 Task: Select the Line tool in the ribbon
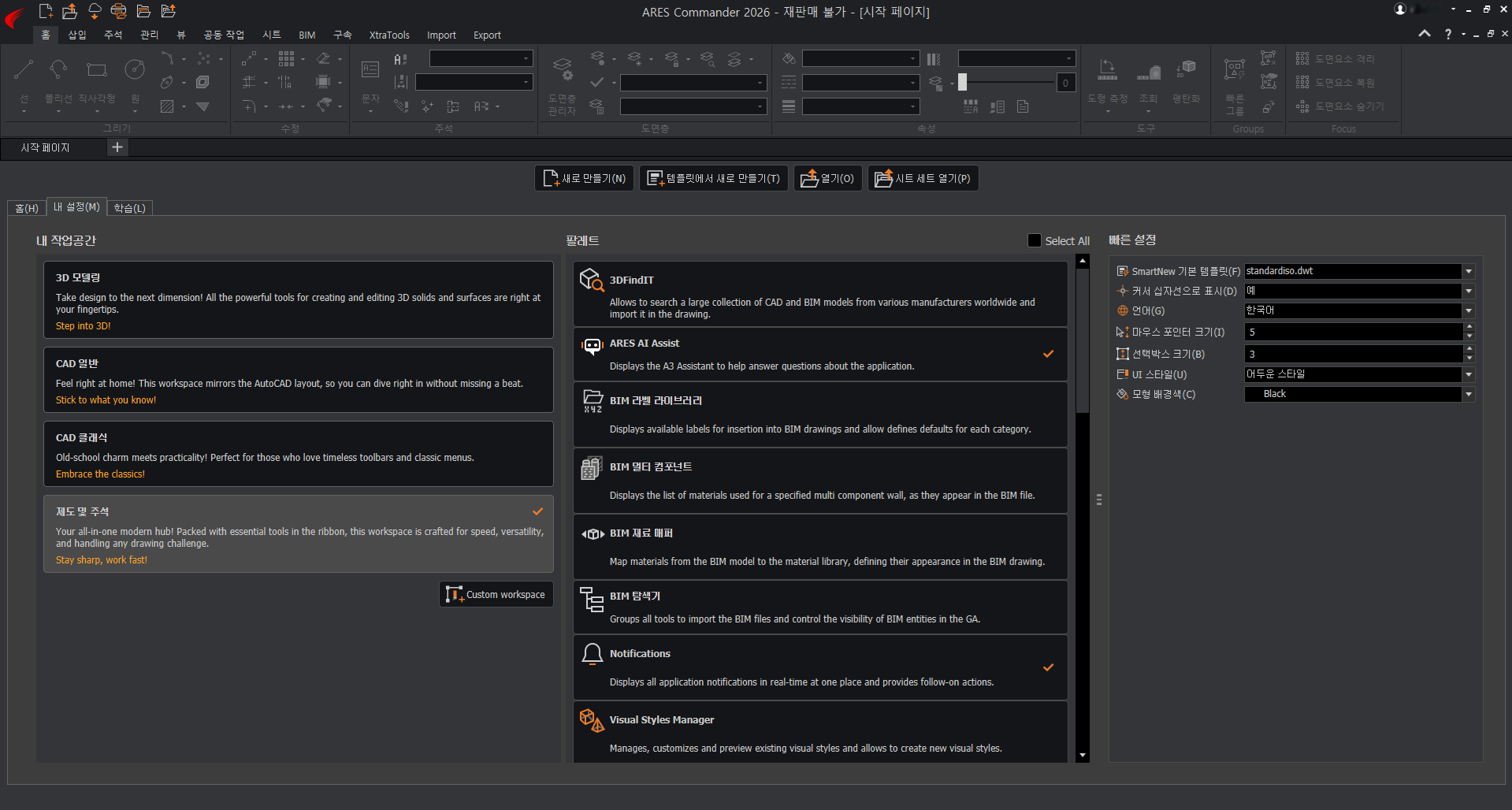[x=24, y=71]
